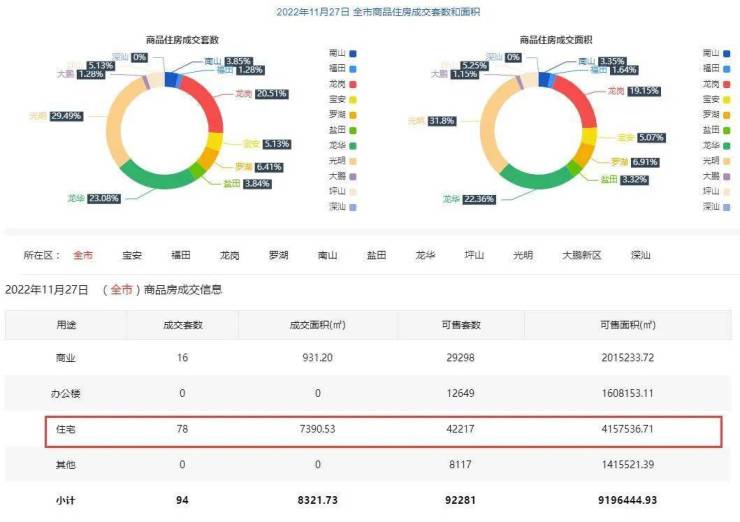
Task: Switch to the 宝安 district tab
Action: (x=132, y=255)
